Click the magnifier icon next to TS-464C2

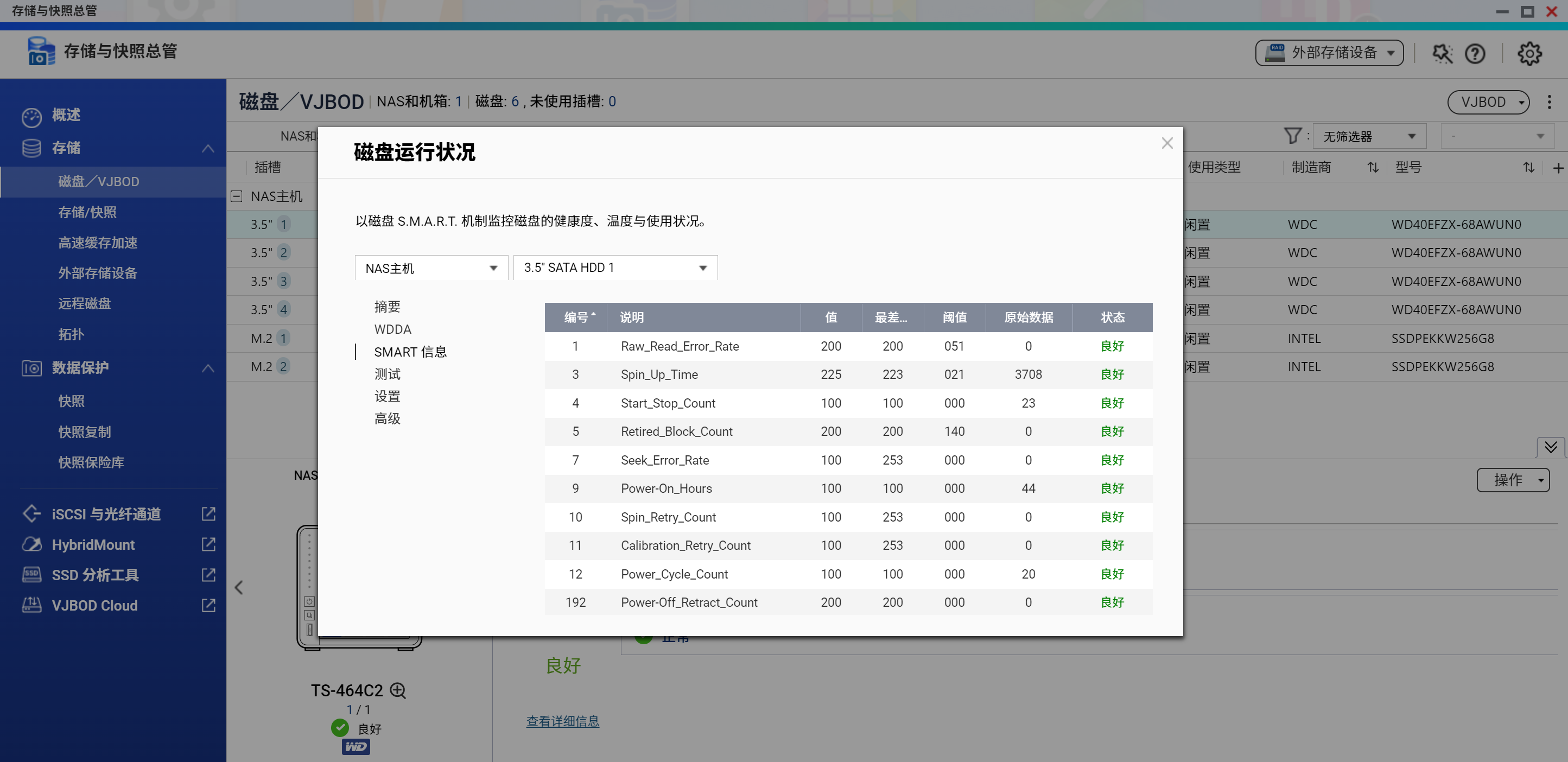tap(398, 690)
